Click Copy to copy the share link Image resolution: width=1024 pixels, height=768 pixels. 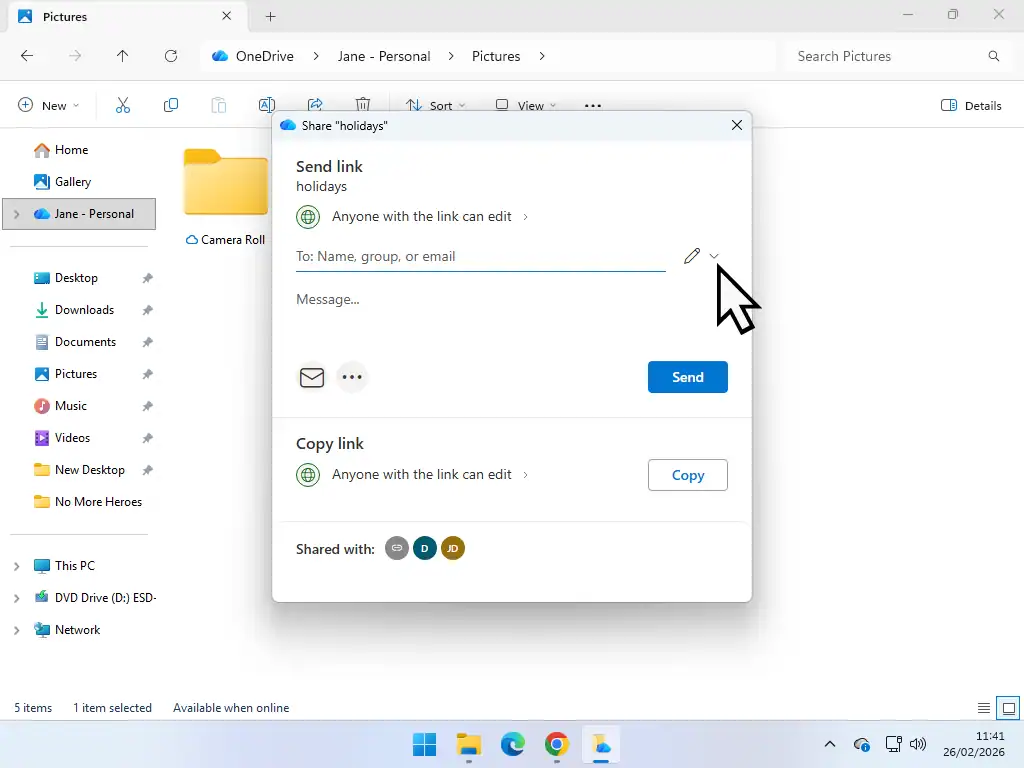(687, 475)
